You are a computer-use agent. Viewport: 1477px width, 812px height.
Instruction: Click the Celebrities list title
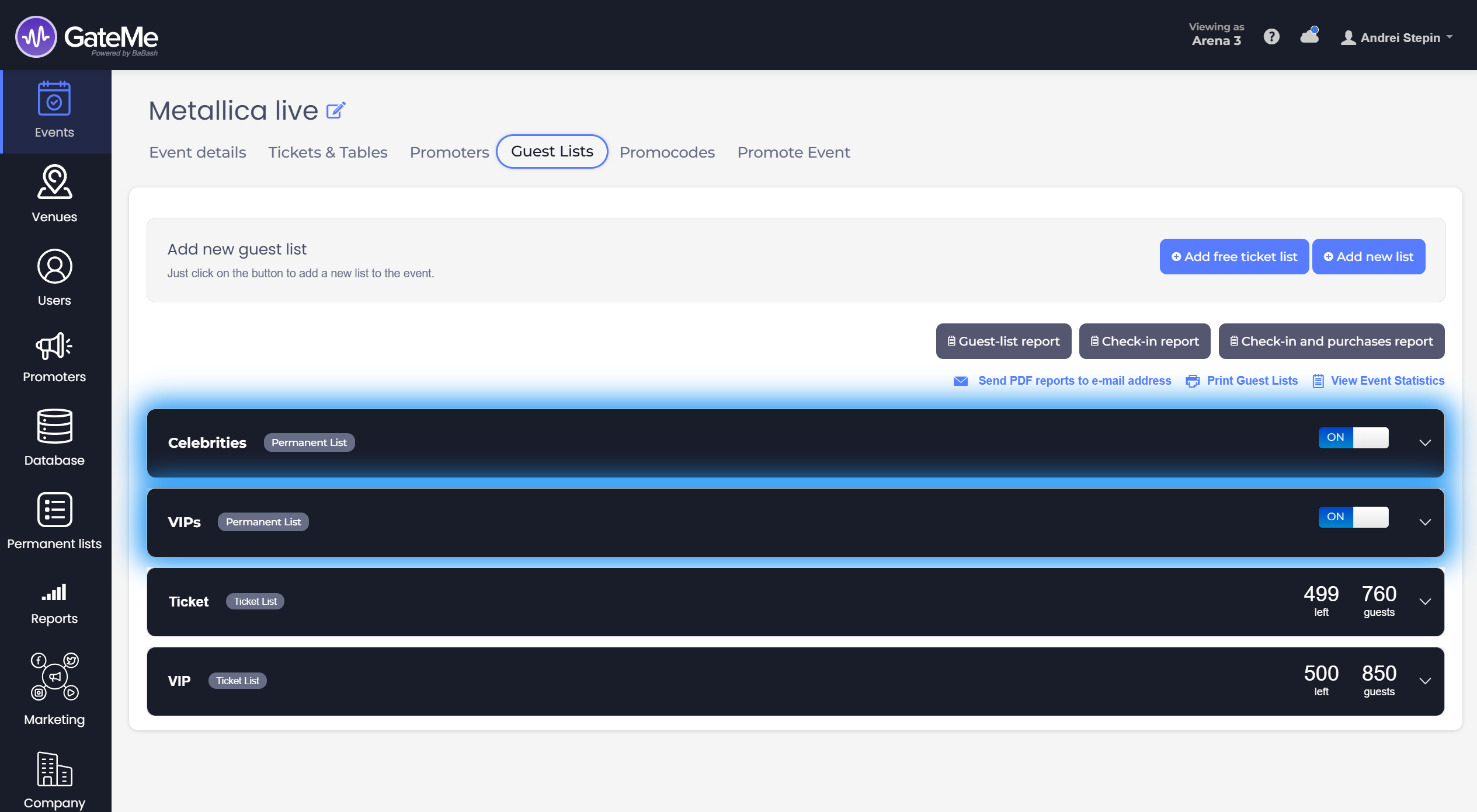[x=207, y=442]
